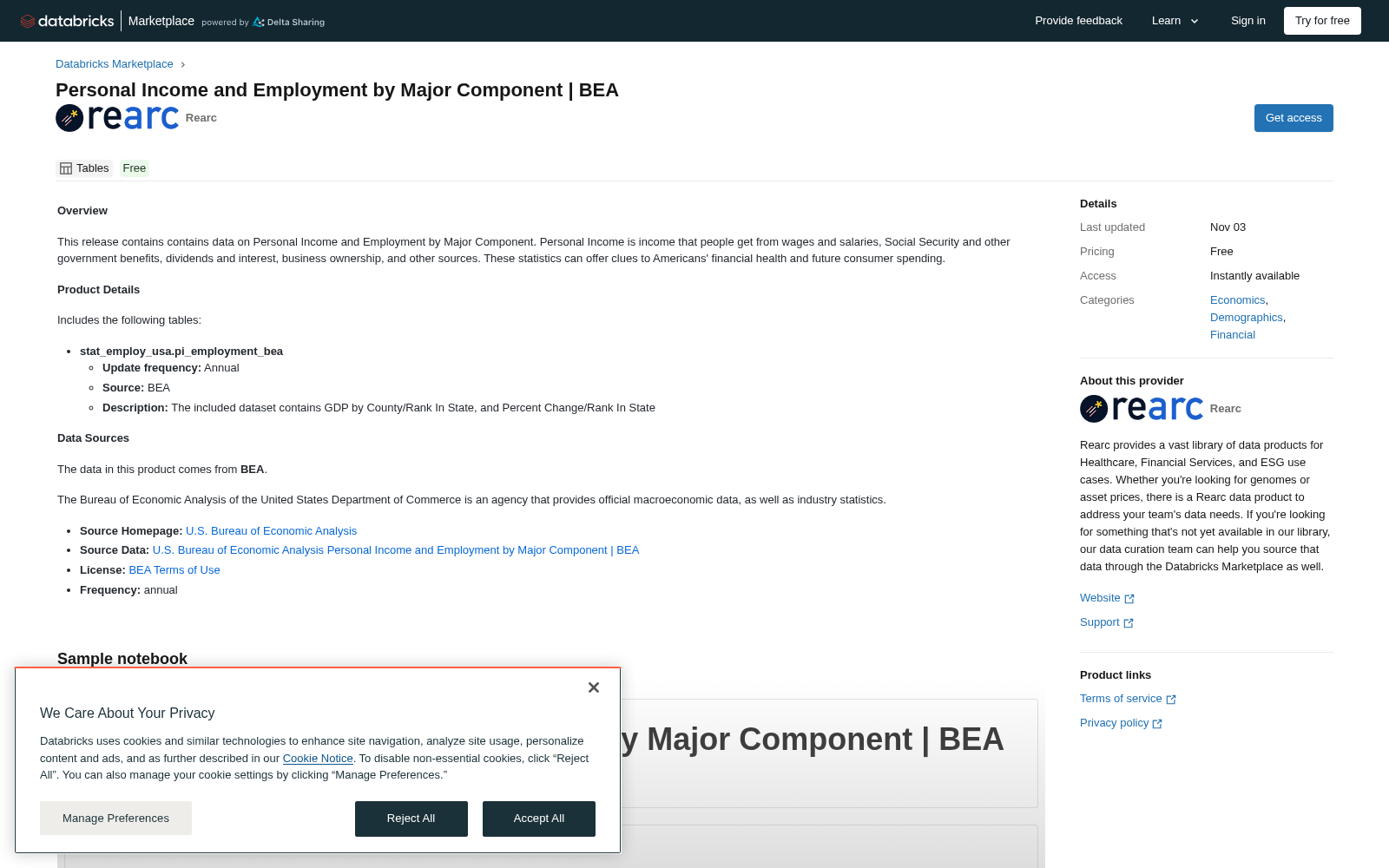Click the Databricks logo in header
Image resolution: width=1389 pixels, height=868 pixels.
(67, 21)
